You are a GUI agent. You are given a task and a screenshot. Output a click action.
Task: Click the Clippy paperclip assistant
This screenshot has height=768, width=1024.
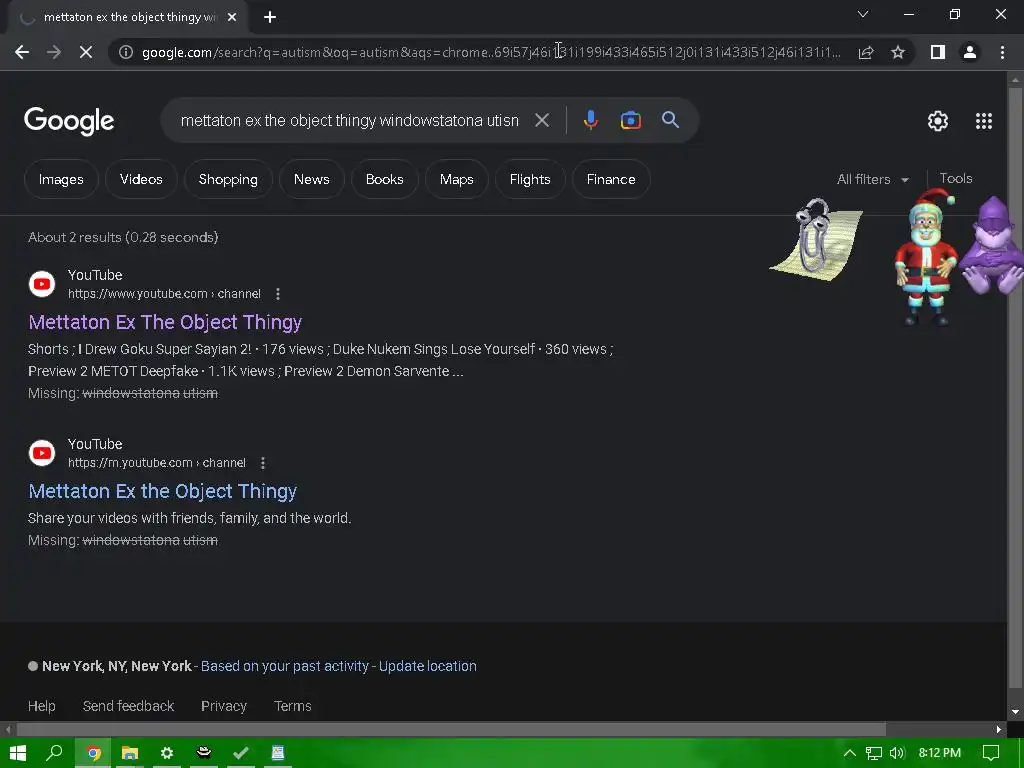click(816, 240)
